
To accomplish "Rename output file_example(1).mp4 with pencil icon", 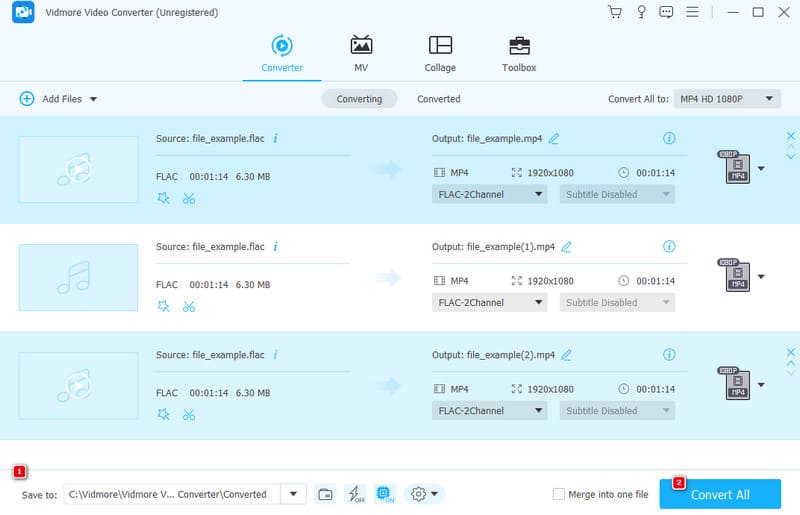I will (567, 246).
